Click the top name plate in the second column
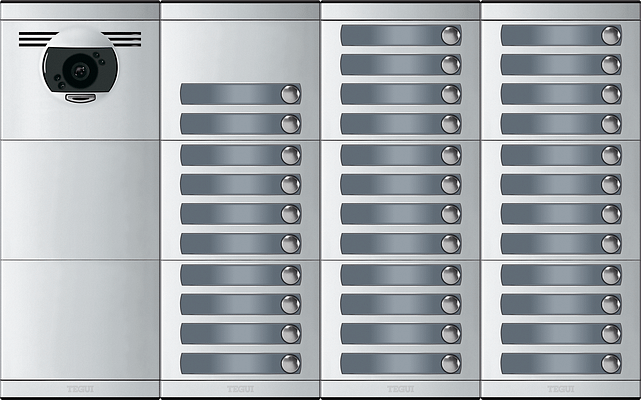The height and width of the screenshot is (400, 641). (x=228, y=94)
